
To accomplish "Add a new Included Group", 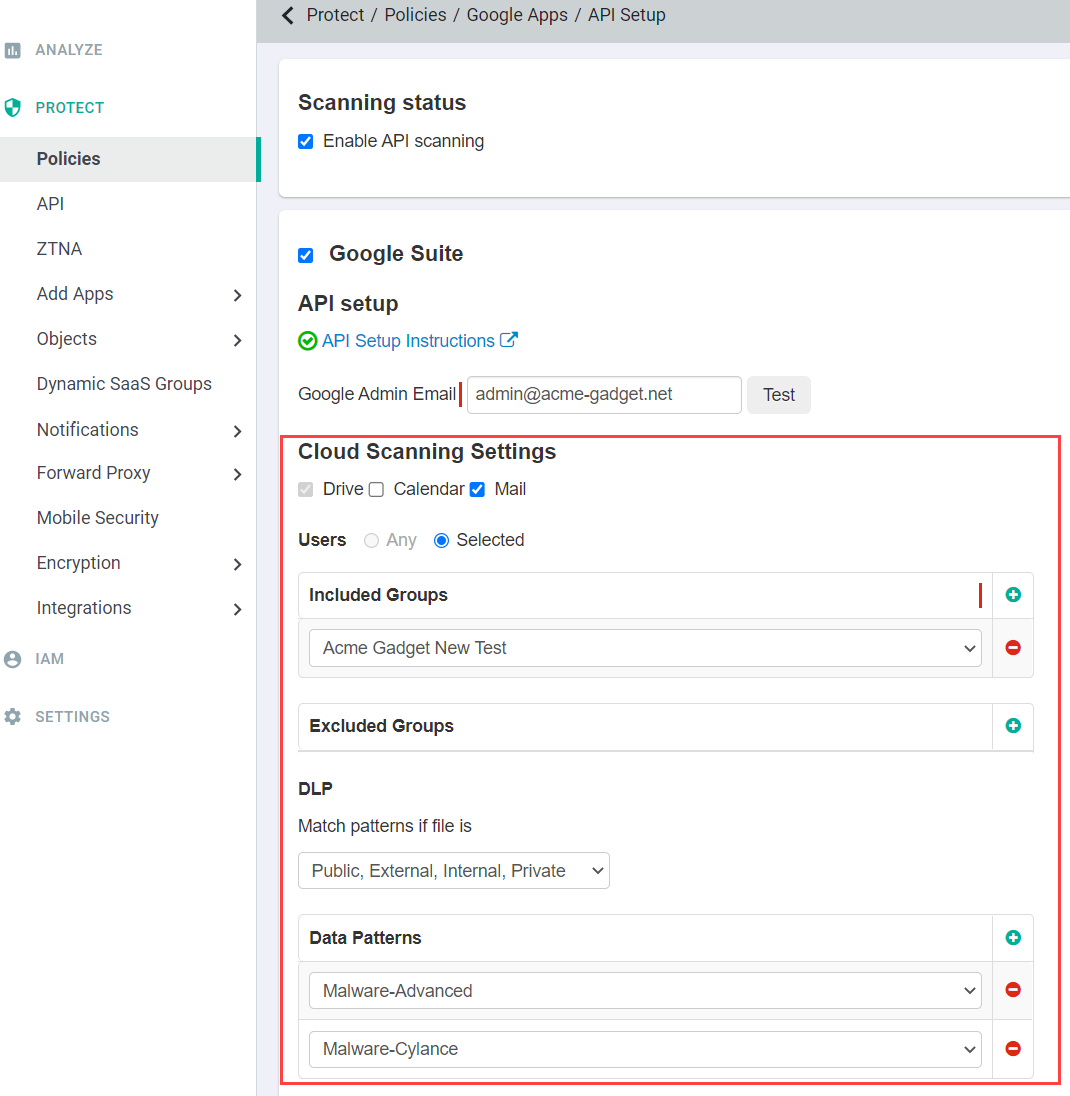I will 1013,595.
